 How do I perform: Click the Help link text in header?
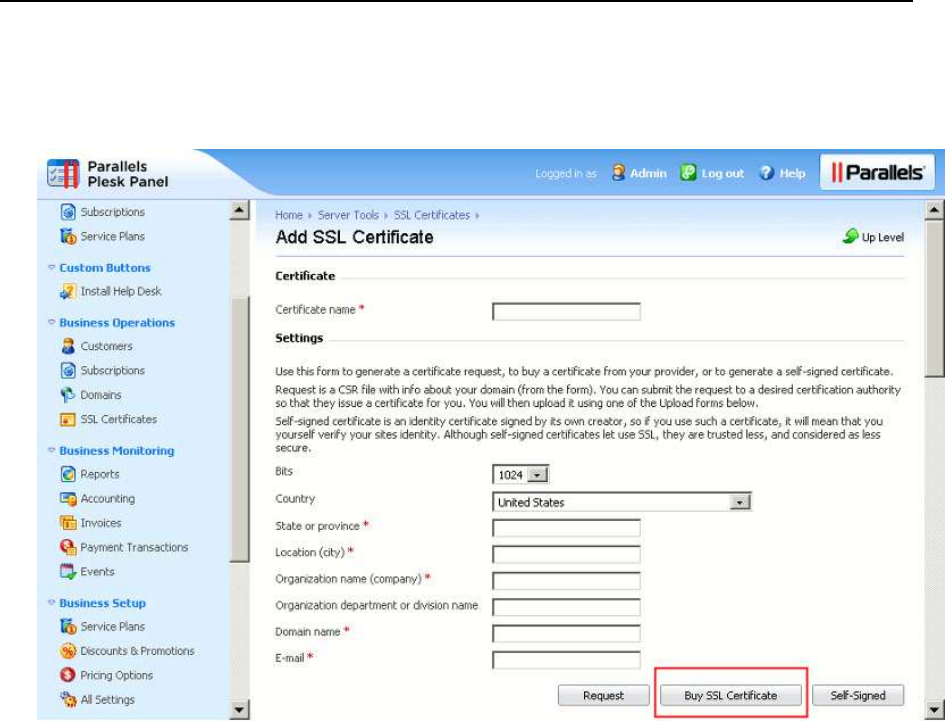point(792,174)
